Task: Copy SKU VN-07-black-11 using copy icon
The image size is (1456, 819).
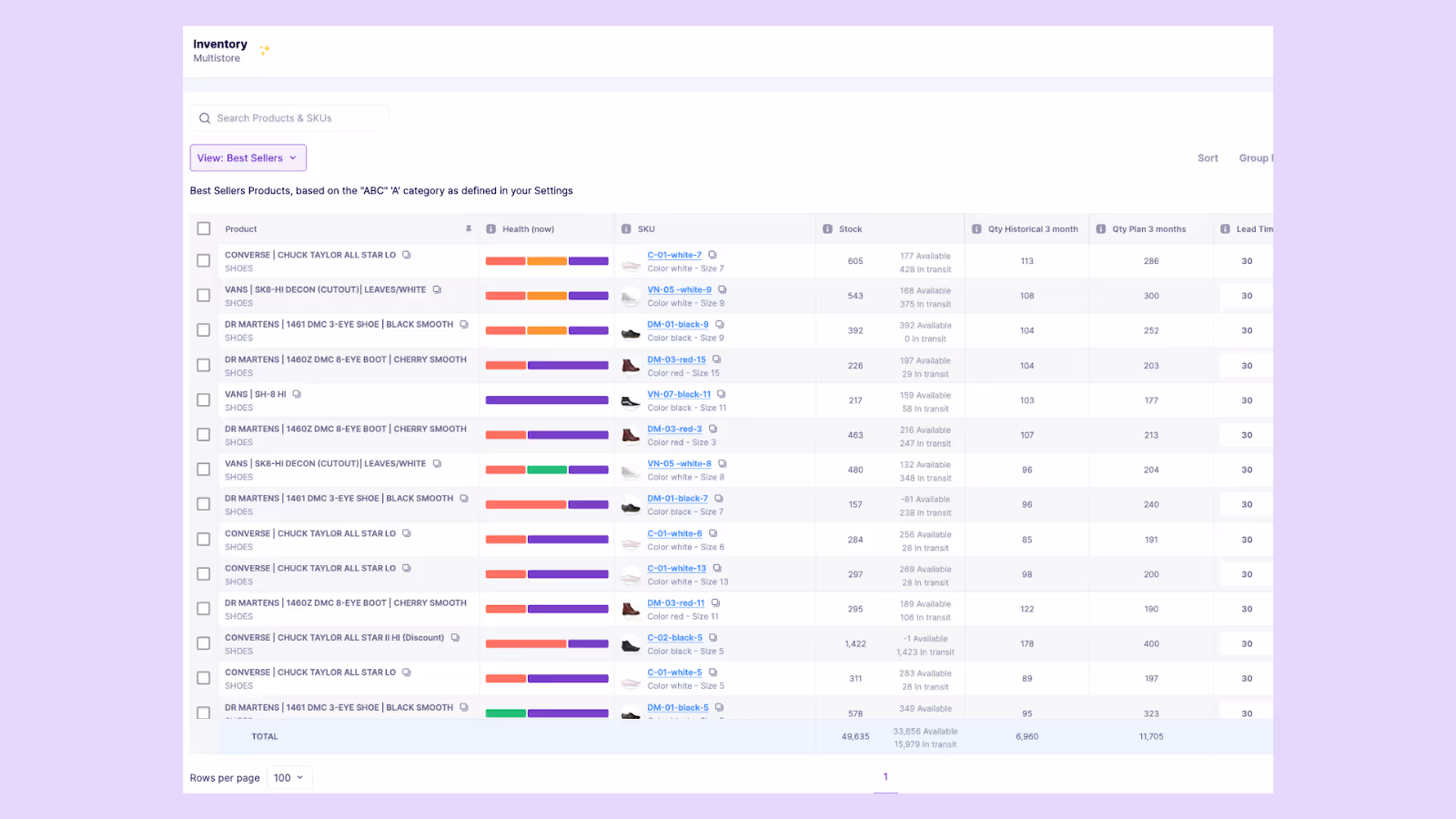Action: [x=722, y=394]
